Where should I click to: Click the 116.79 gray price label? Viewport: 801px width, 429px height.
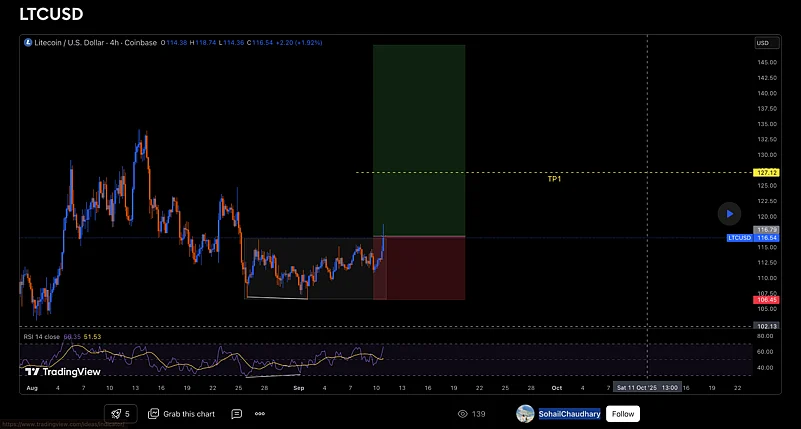point(766,230)
